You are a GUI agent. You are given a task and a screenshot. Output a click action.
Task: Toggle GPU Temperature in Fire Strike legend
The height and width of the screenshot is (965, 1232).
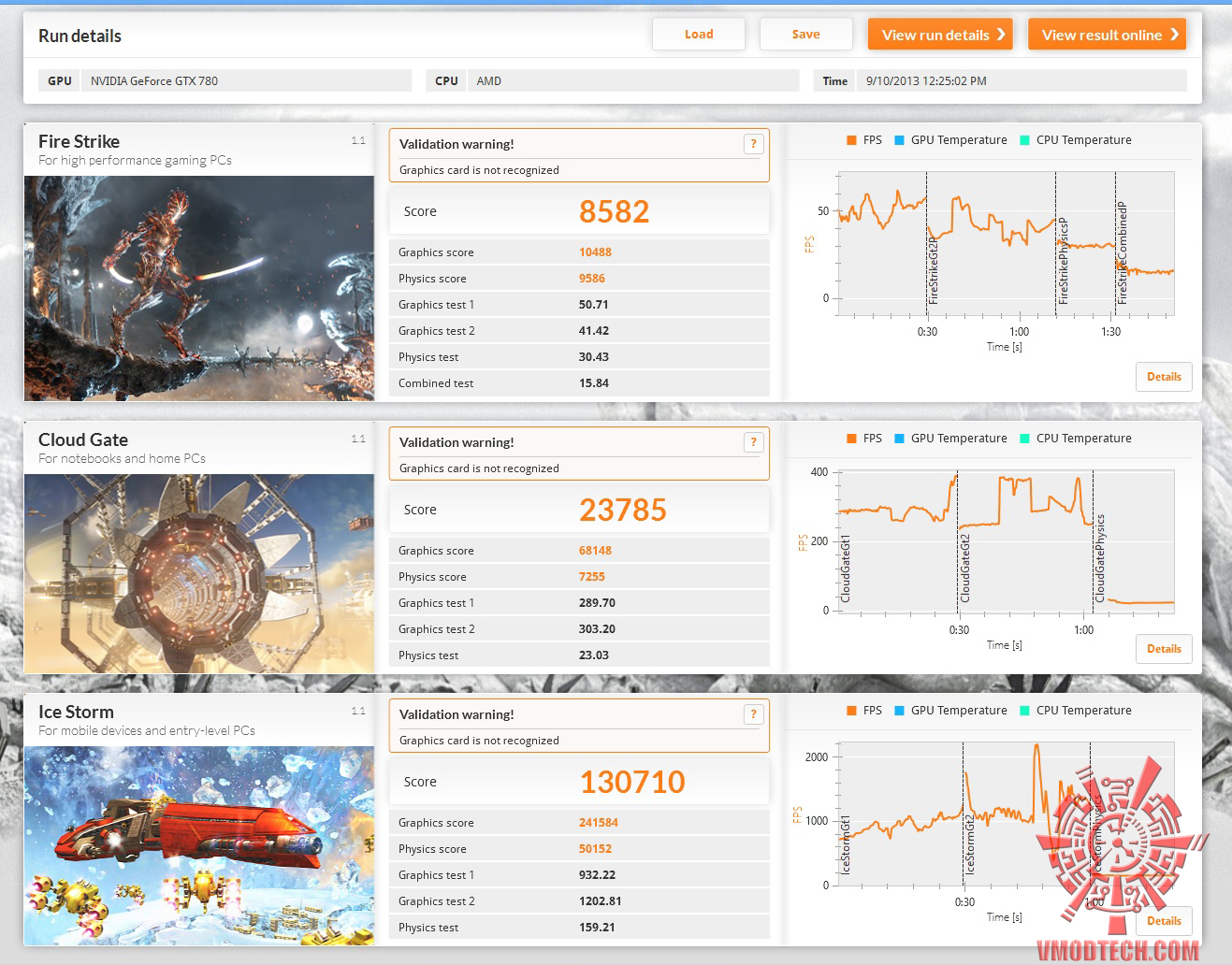tap(950, 140)
